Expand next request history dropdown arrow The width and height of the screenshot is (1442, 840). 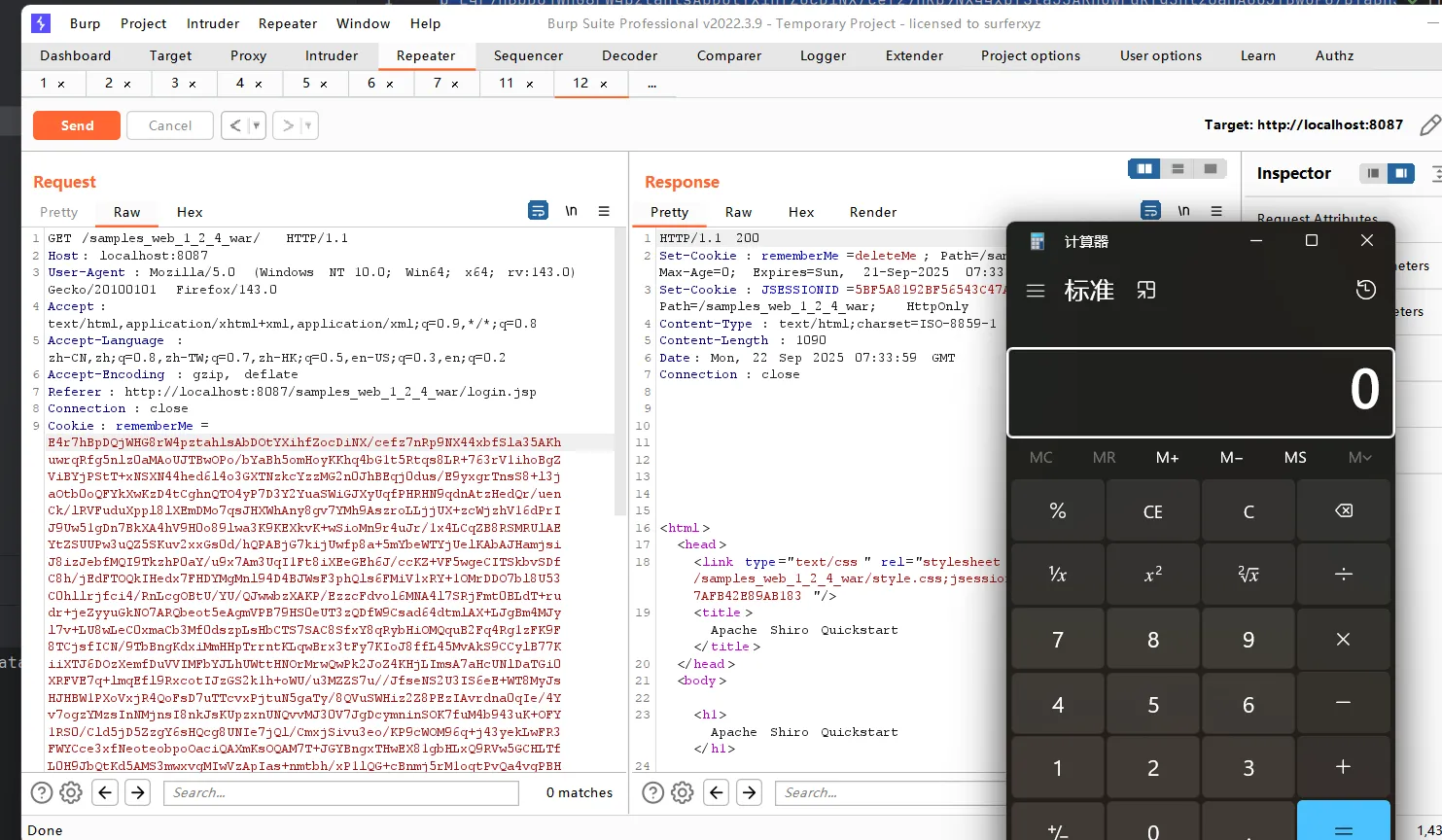[x=308, y=125]
